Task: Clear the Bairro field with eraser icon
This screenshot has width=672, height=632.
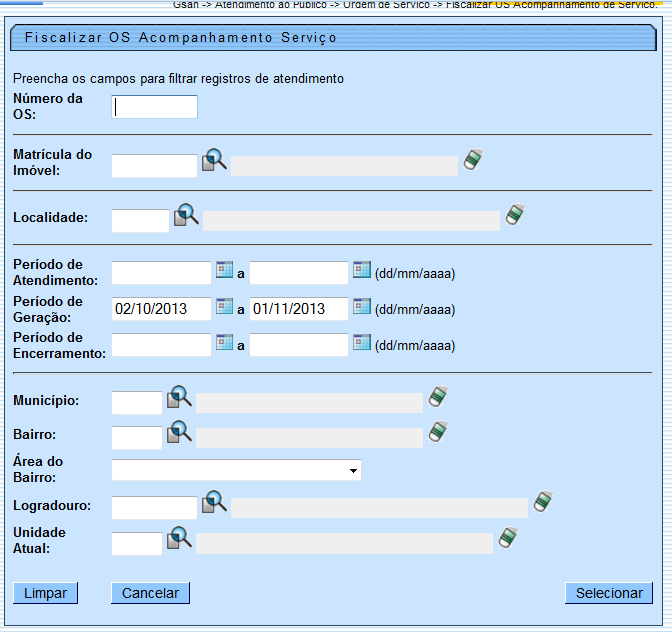Action: 438,432
